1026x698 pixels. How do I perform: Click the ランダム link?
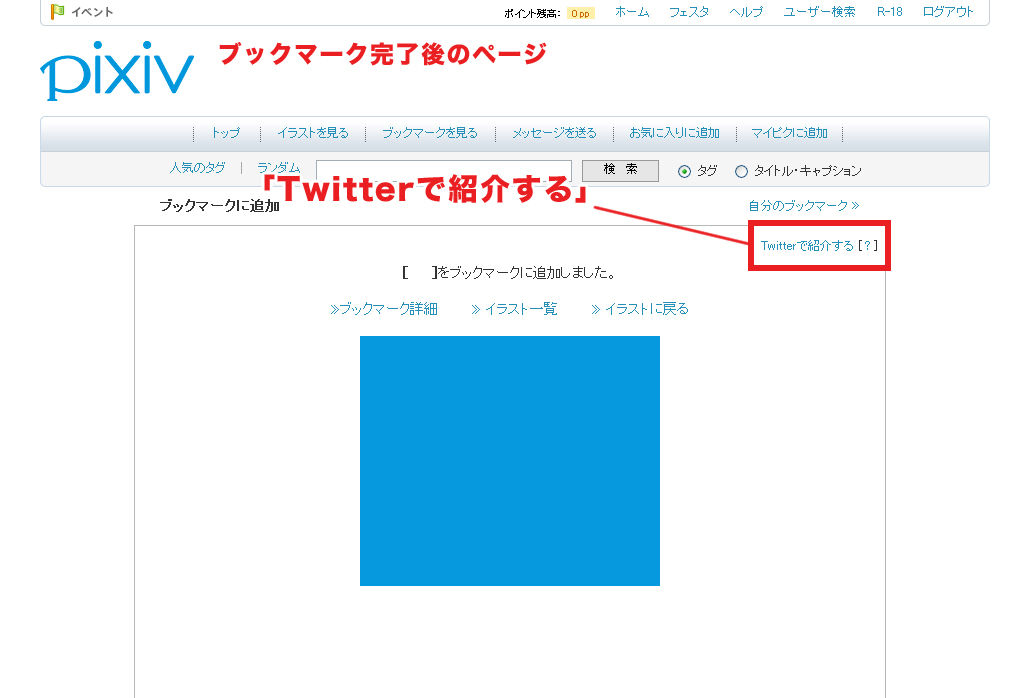pyautogui.click(x=279, y=167)
